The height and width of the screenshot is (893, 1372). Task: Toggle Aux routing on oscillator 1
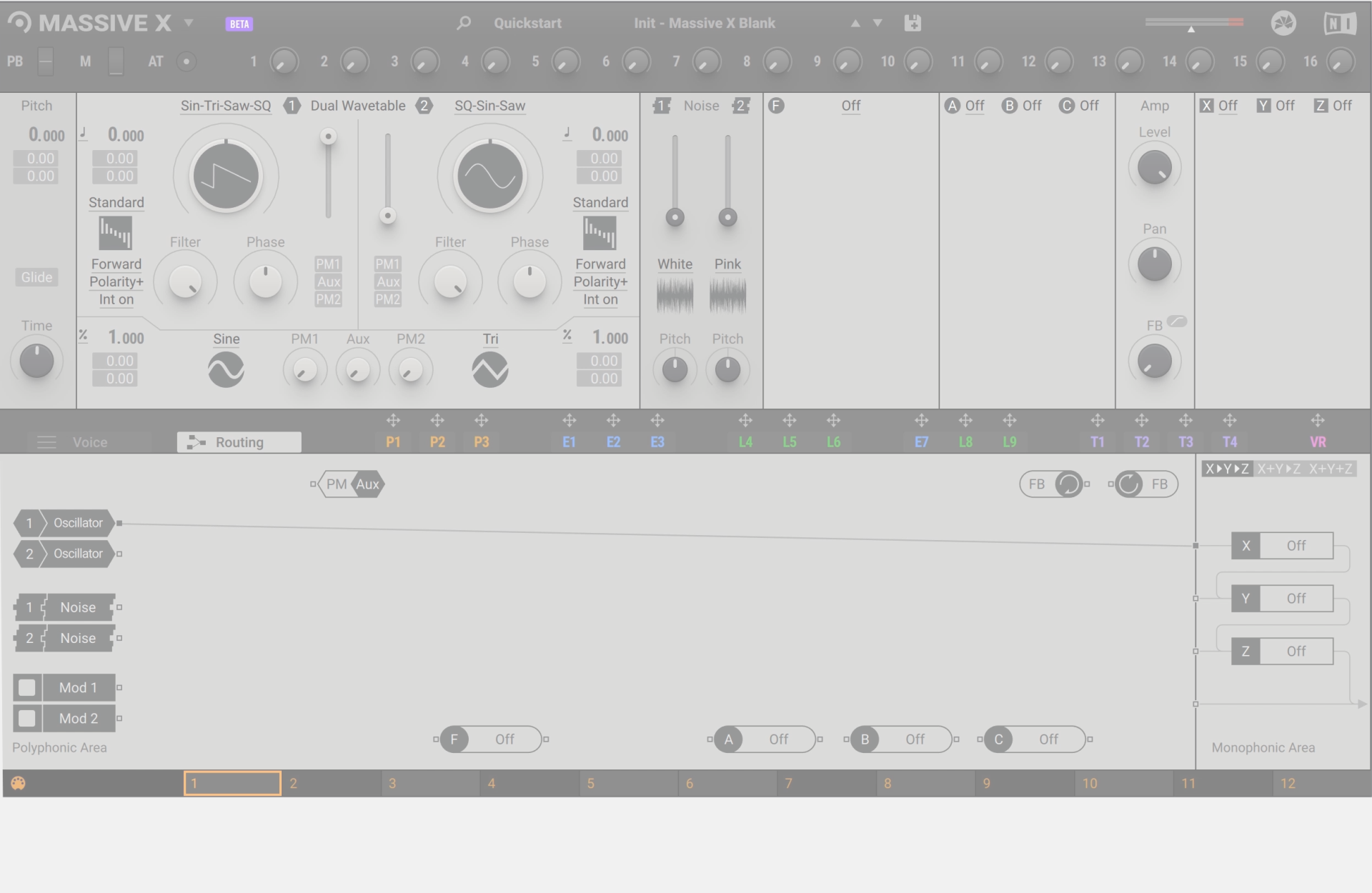tap(328, 281)
